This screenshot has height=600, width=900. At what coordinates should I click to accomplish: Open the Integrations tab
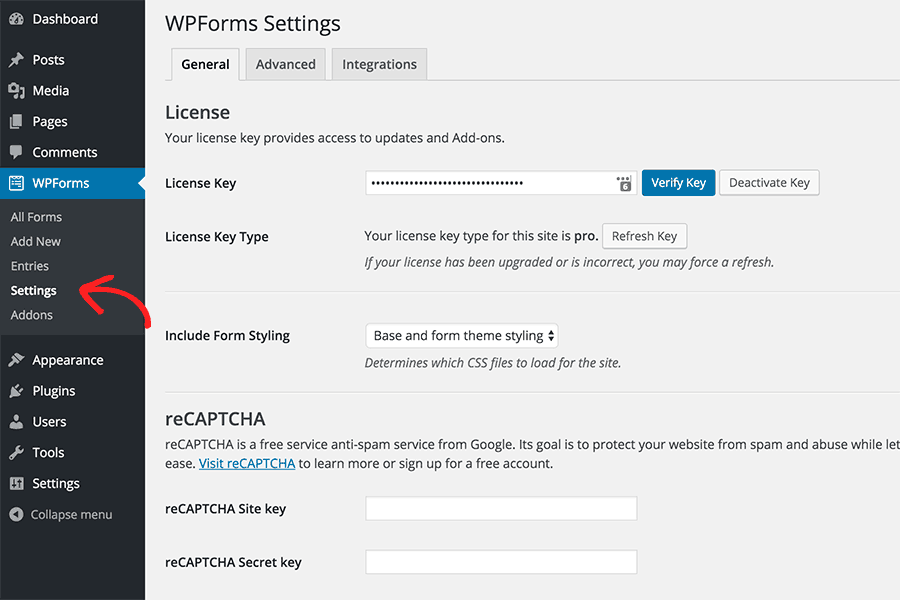coord(378,63)
